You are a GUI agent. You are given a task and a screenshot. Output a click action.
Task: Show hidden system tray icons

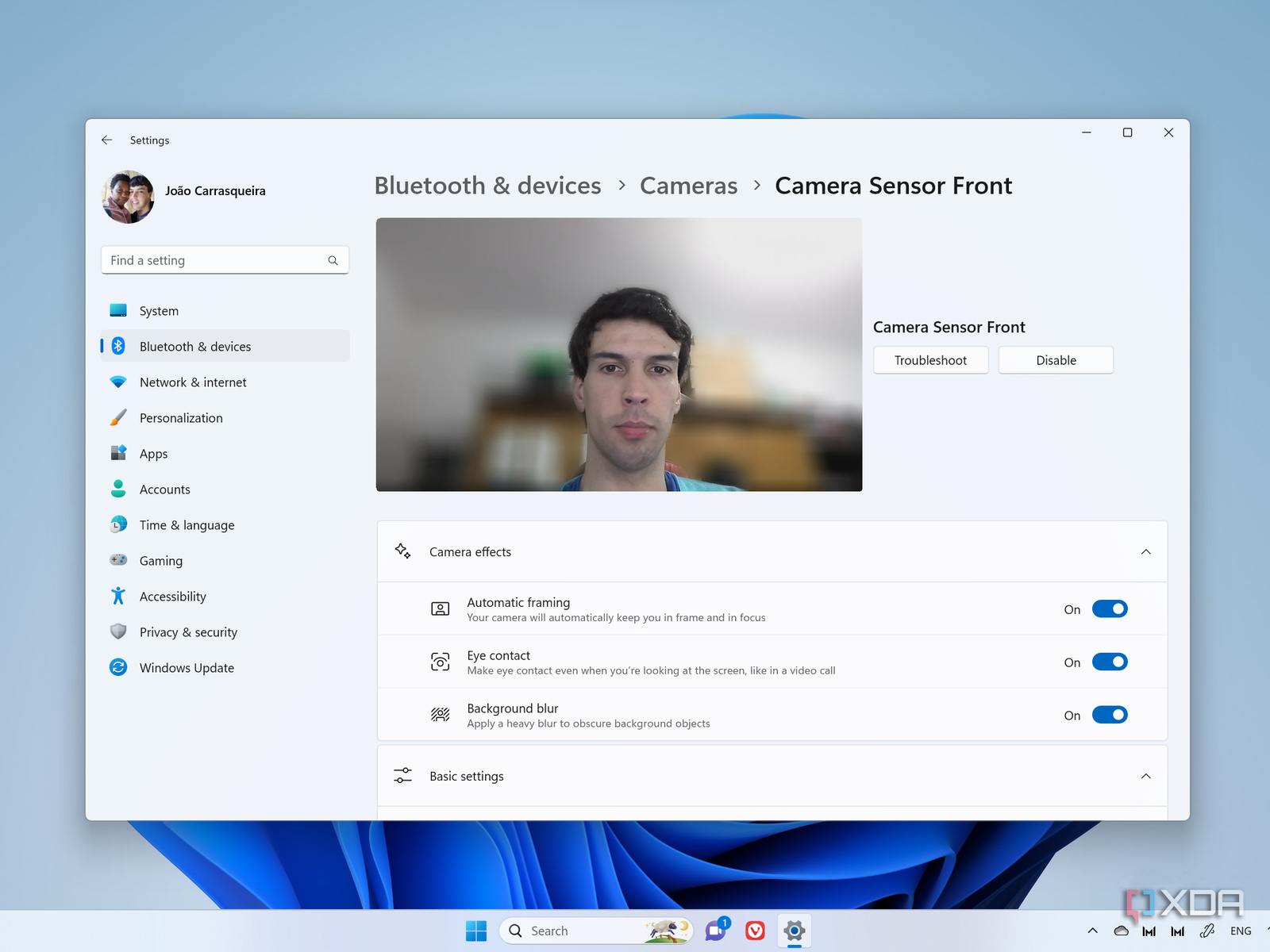[1092, 931]
